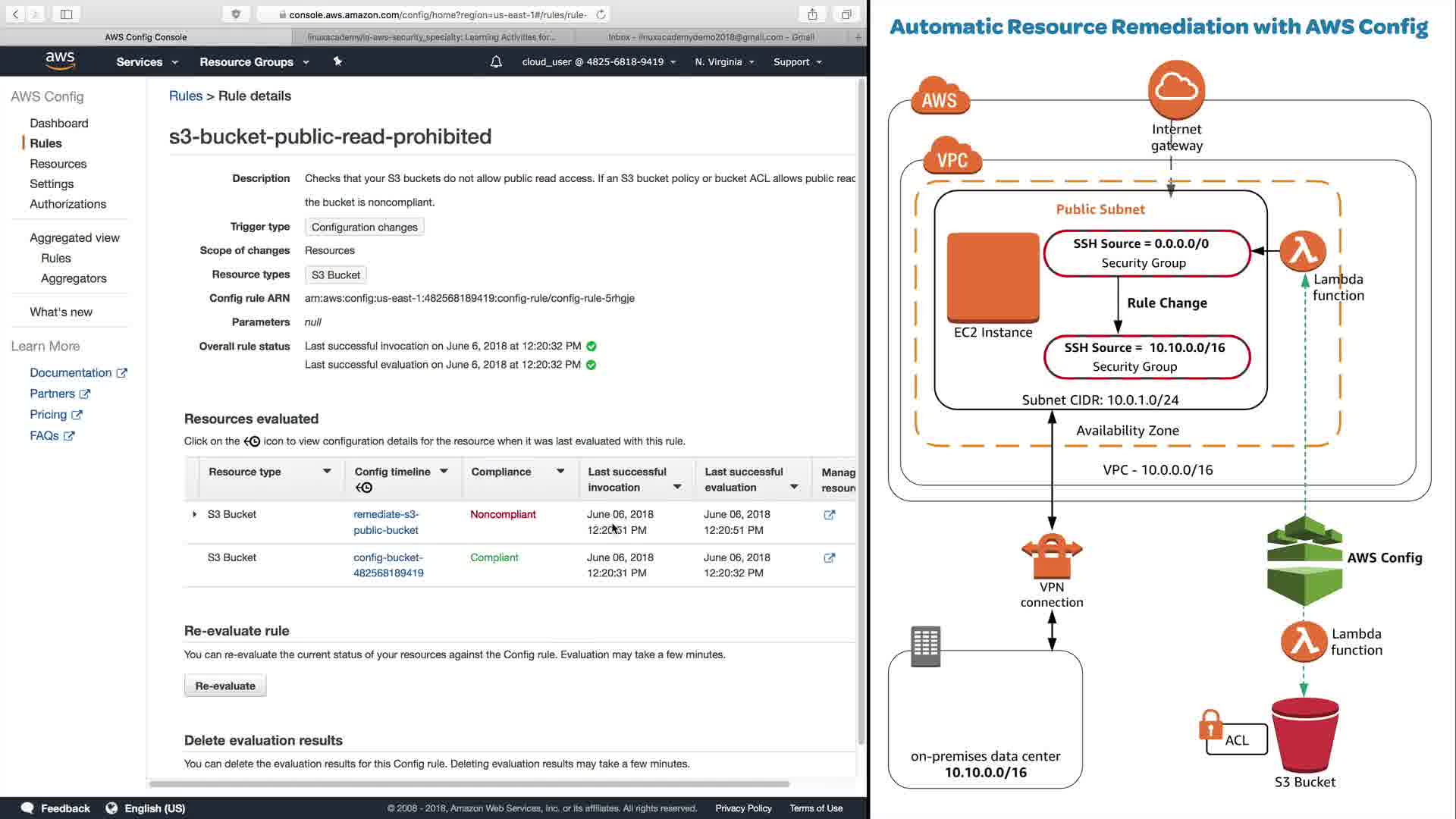The width and height of the screenshot is (1456, 819).
Task: Click the AWS logo home icon
Action: point(60,61)
